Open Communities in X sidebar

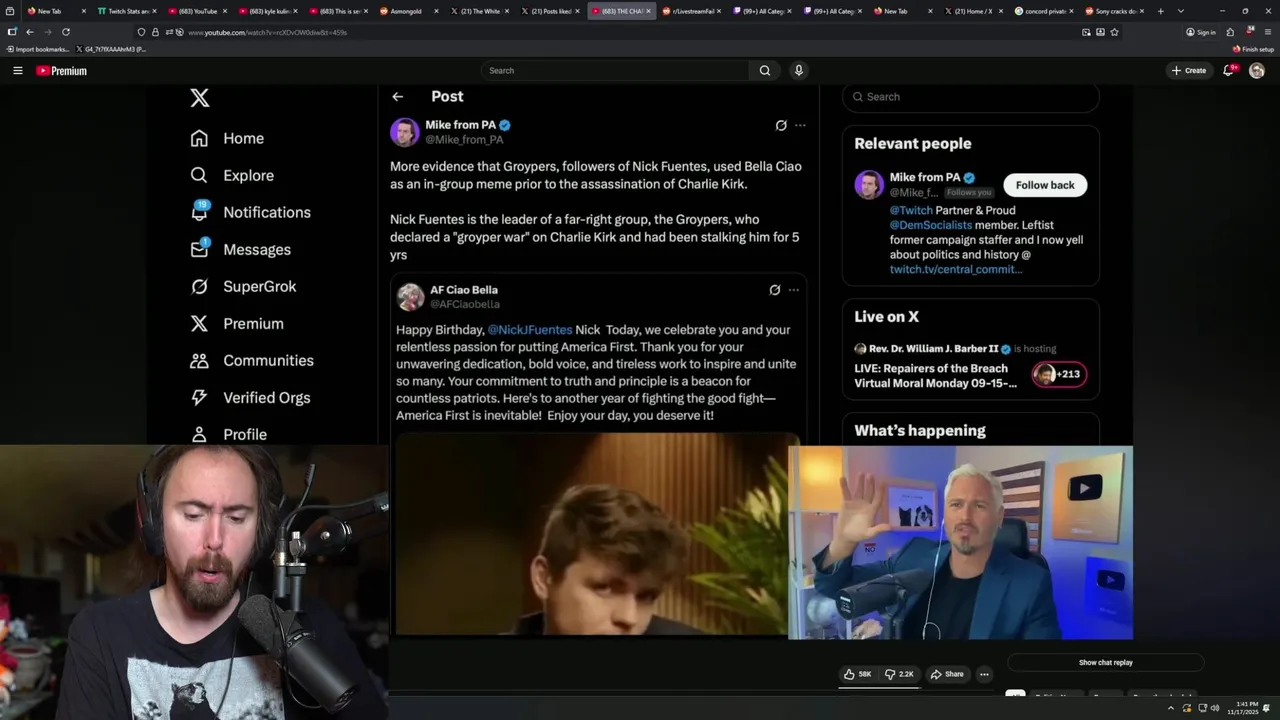(x=251, y=360)
